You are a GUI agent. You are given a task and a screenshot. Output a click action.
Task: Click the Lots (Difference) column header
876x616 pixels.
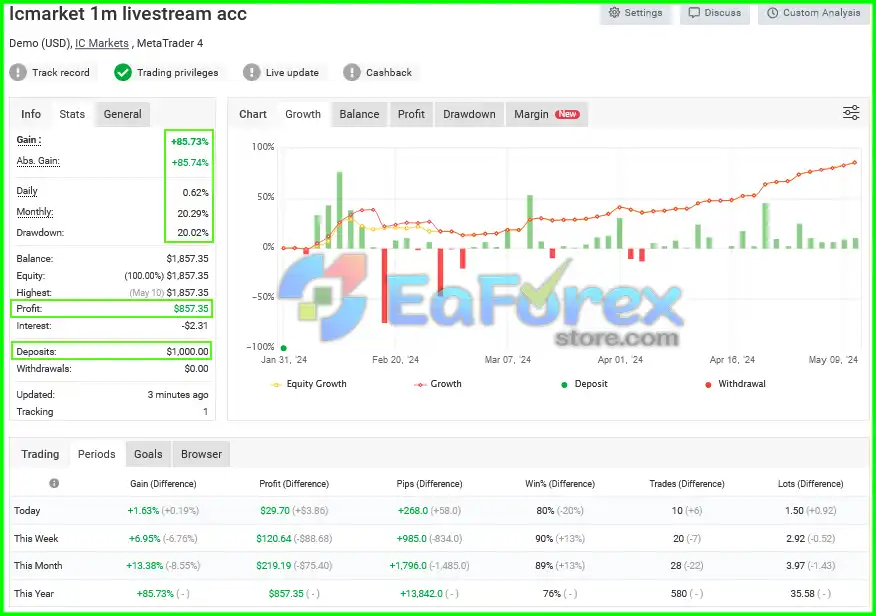click(x=811, y=484)
